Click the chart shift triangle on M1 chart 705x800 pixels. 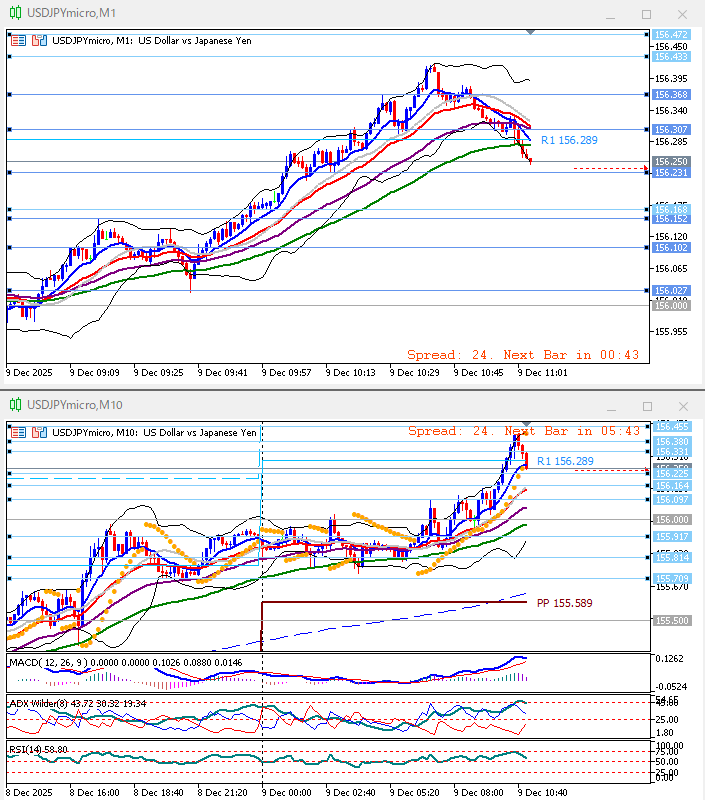point(530,33)
